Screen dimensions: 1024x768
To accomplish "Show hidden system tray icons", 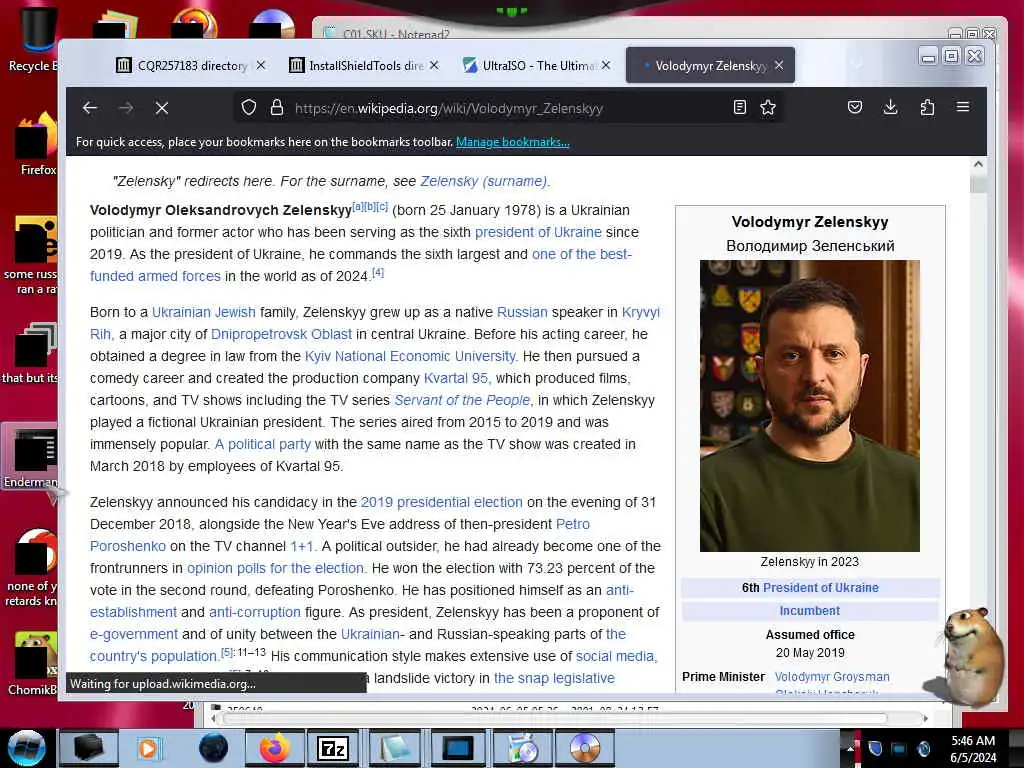I will (x=851, y=748).
